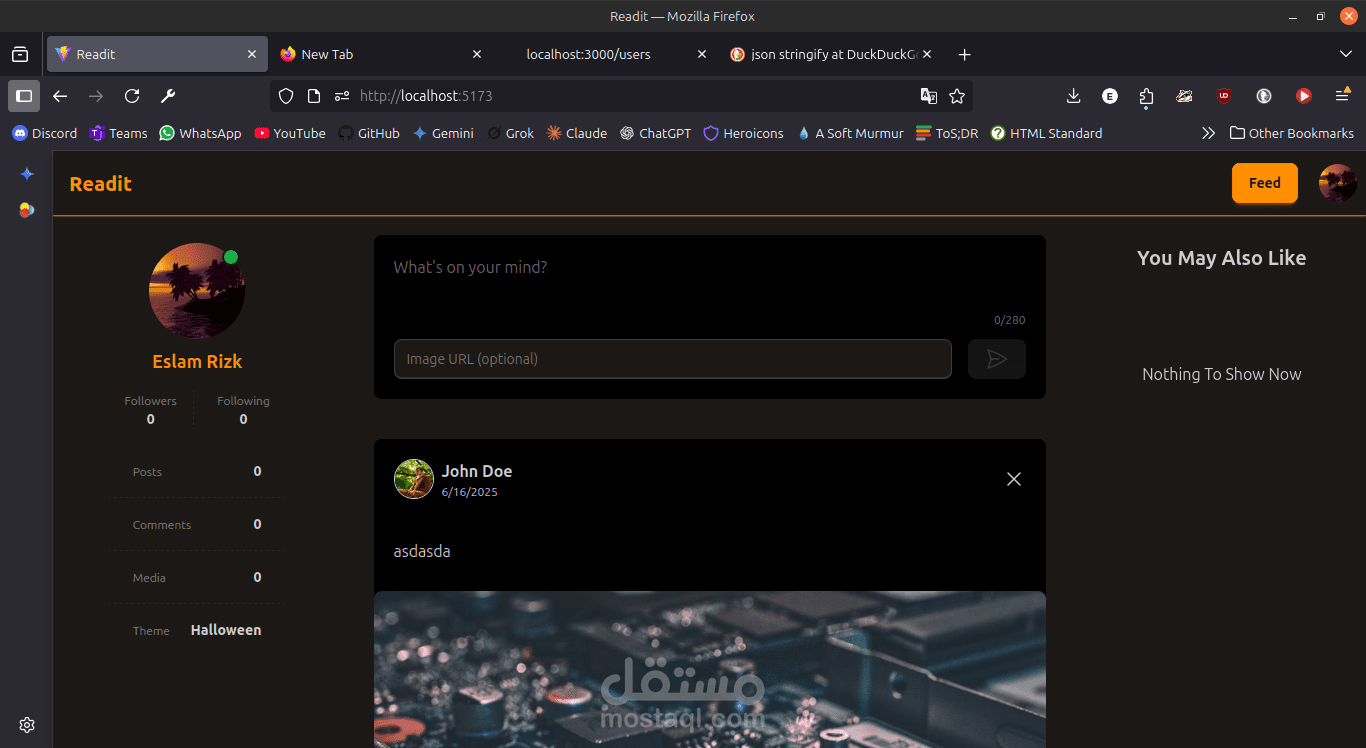The width and height of the screenshot is (1366, 748).
Task: Click the URL bar address localhost:5173
Action: 426,96
